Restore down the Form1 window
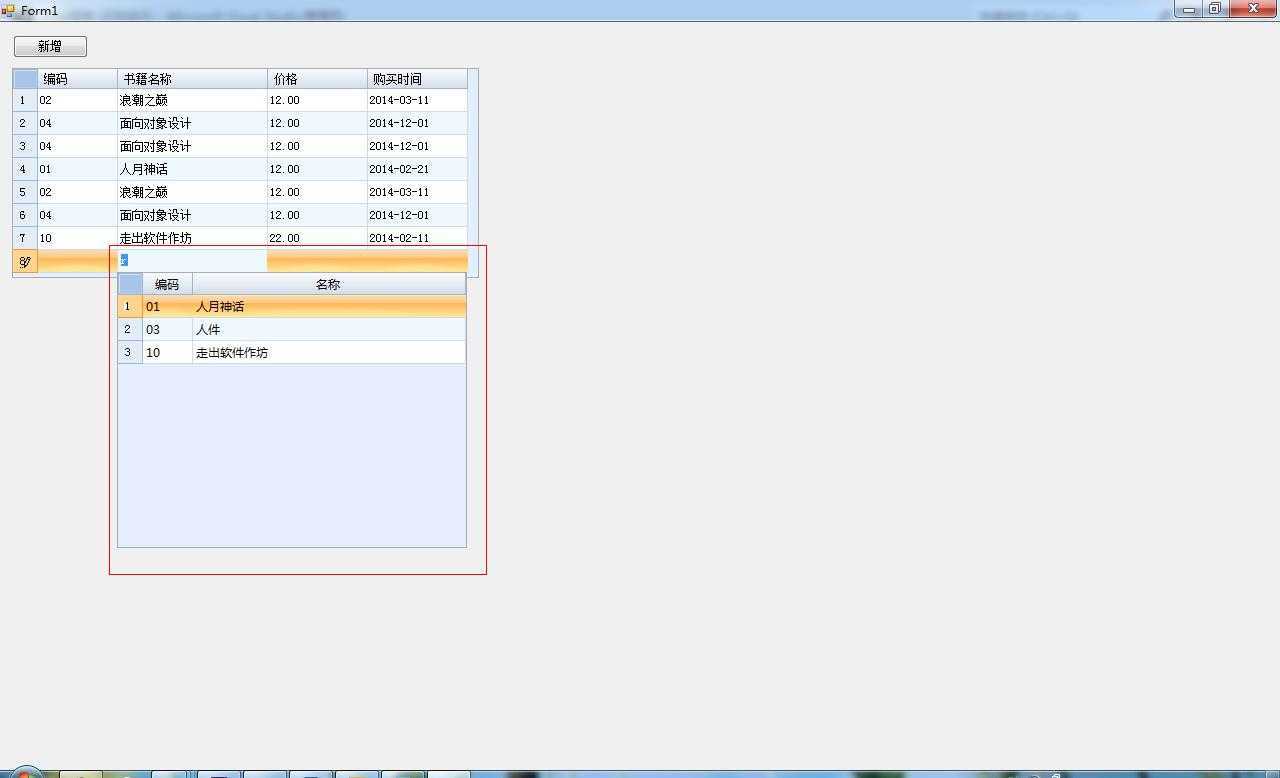Image resolution: width=1280 pixels, height=778 pixels. click(1214, 9)
